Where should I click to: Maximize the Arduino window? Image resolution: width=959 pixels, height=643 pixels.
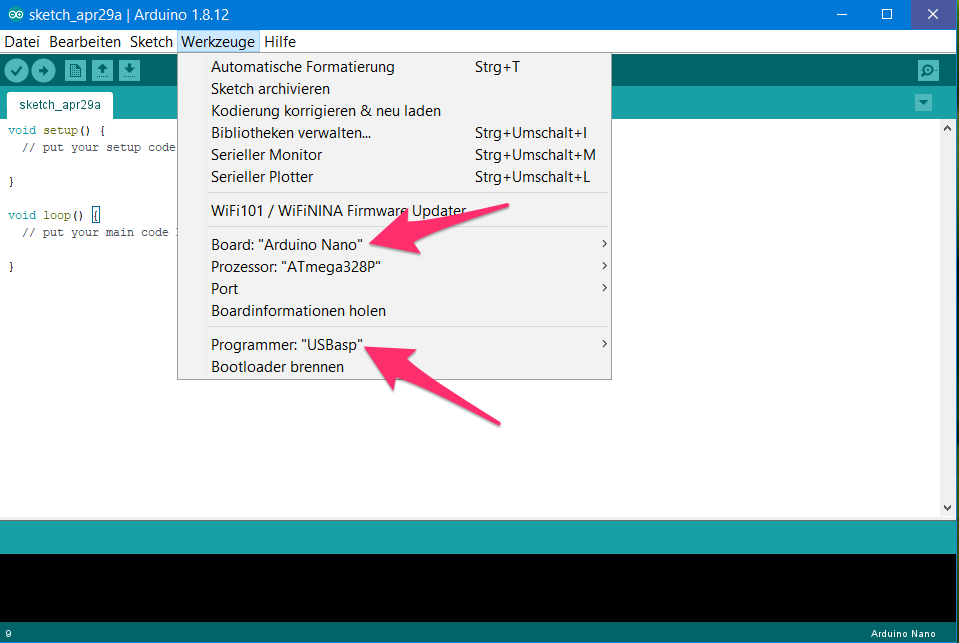tap(887, 14)
